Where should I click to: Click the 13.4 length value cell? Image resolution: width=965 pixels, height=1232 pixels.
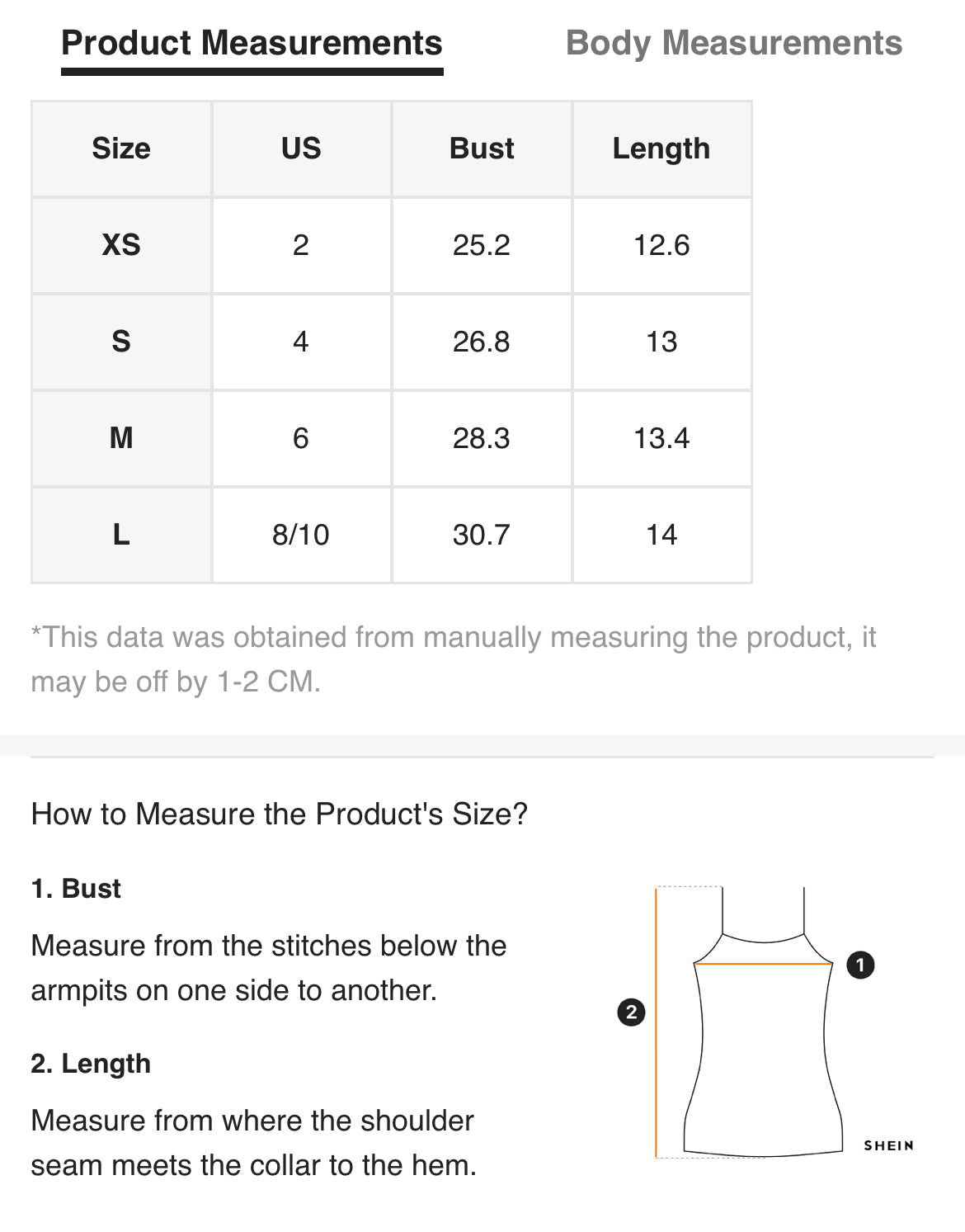661,438
